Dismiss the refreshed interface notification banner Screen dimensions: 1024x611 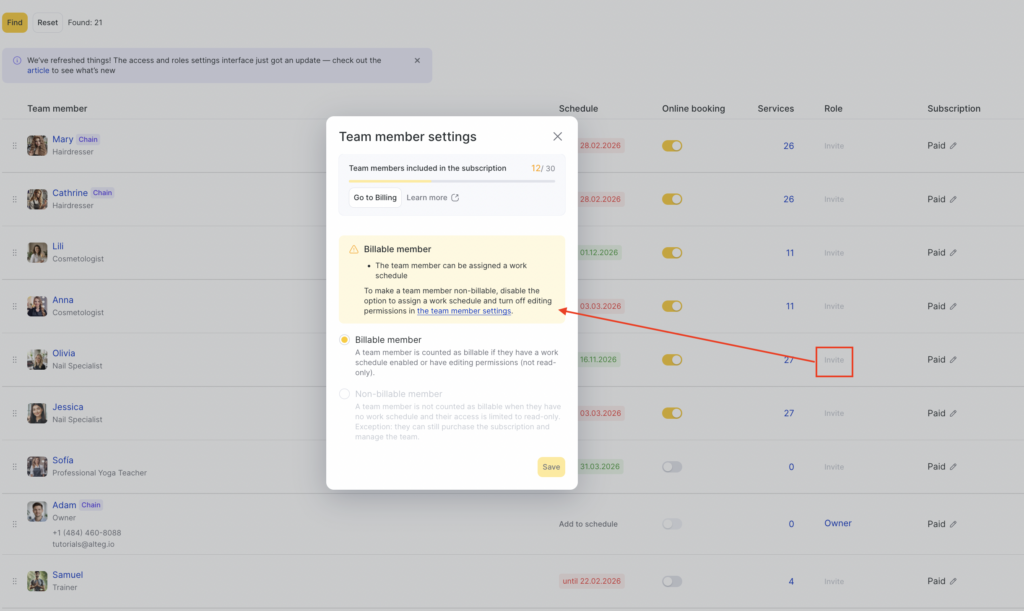pyautogui.click(x=418, y=60)
